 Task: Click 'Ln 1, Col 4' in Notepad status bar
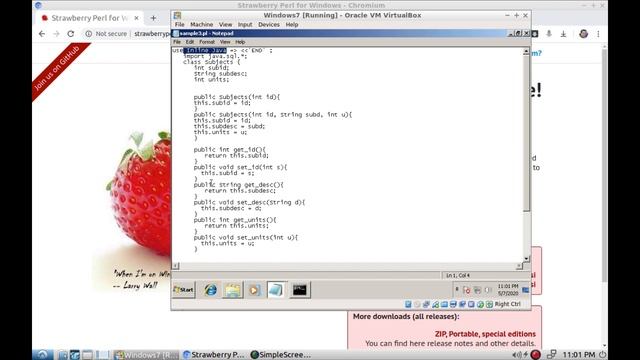[x=458, y=276]
